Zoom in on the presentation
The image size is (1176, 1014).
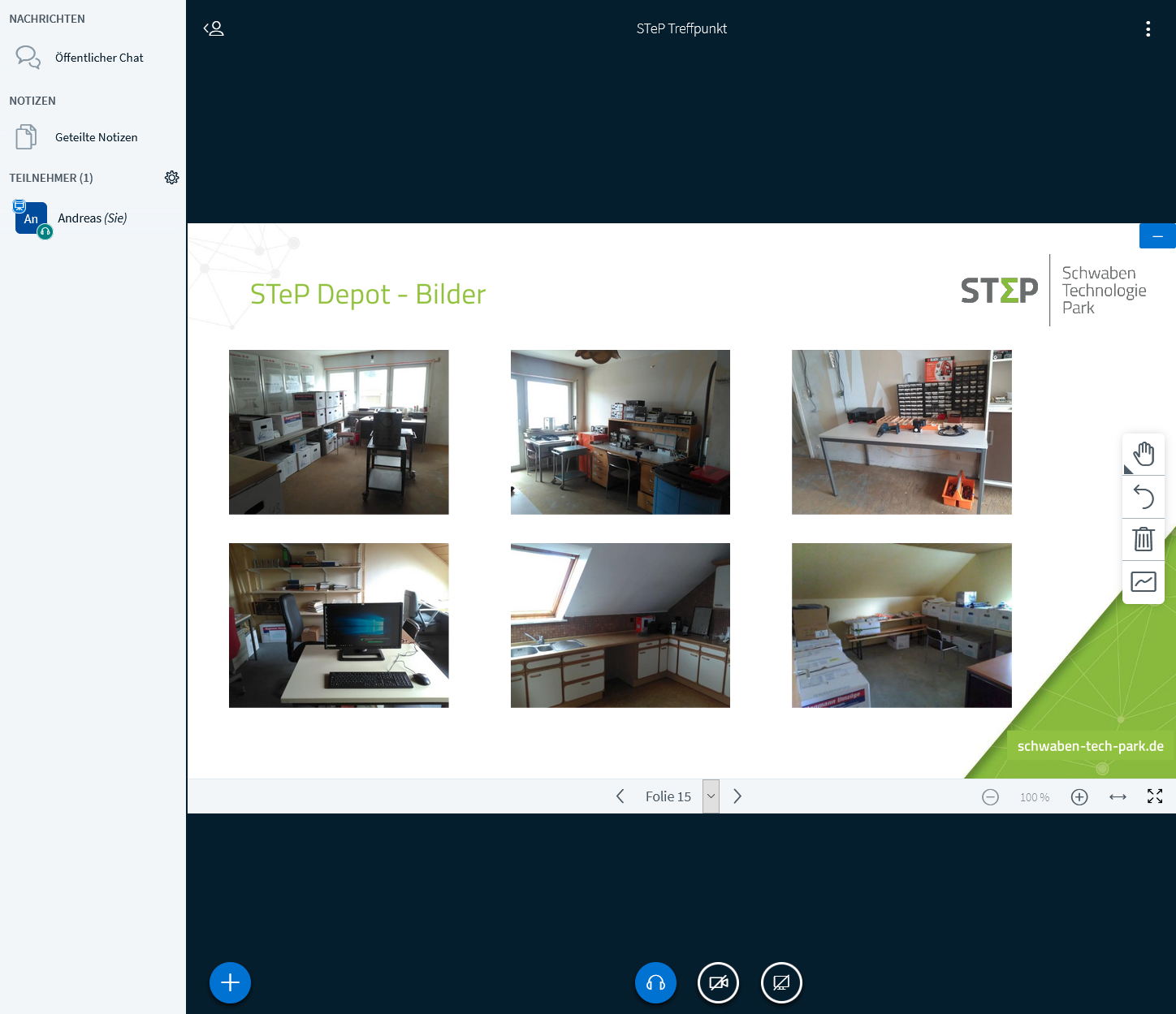coord(1079,797)
